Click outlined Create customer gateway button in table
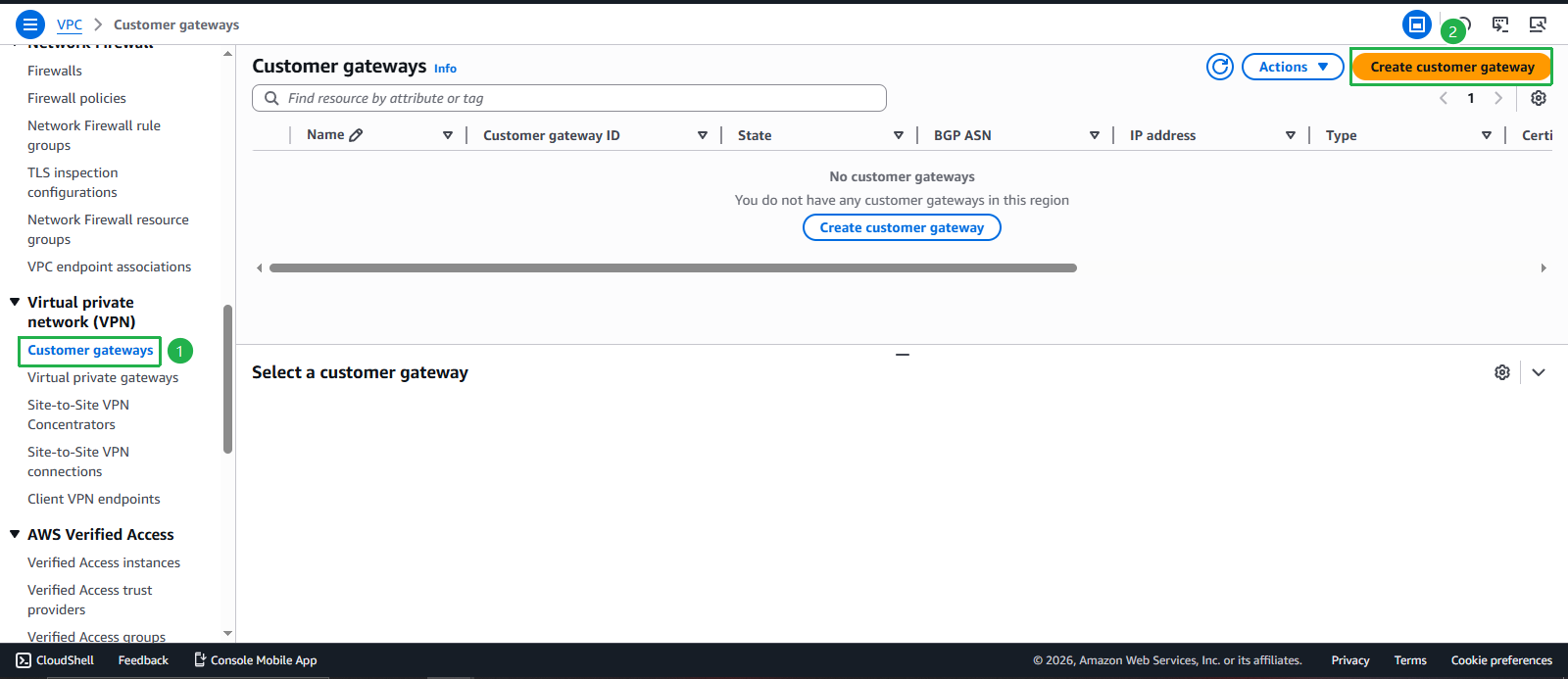Screen dimensions: 1568x679 coord(902,227)
